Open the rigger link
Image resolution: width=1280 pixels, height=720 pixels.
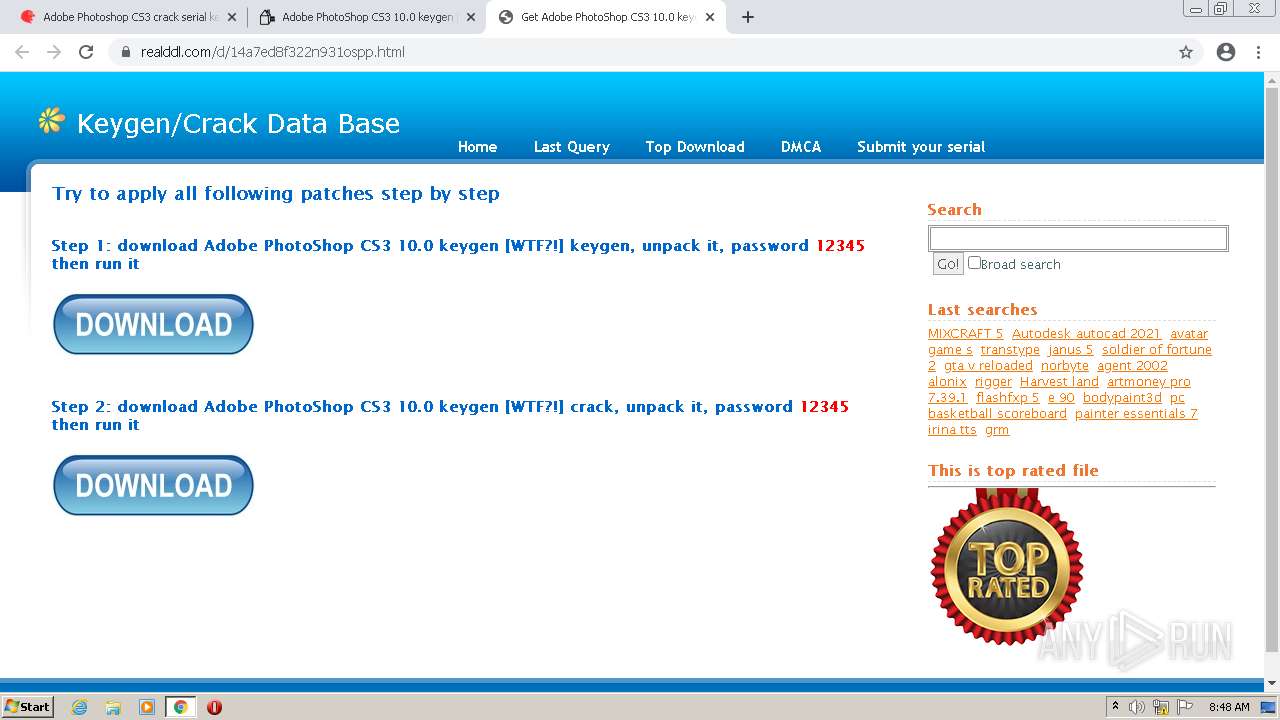(x=993, y=382)
